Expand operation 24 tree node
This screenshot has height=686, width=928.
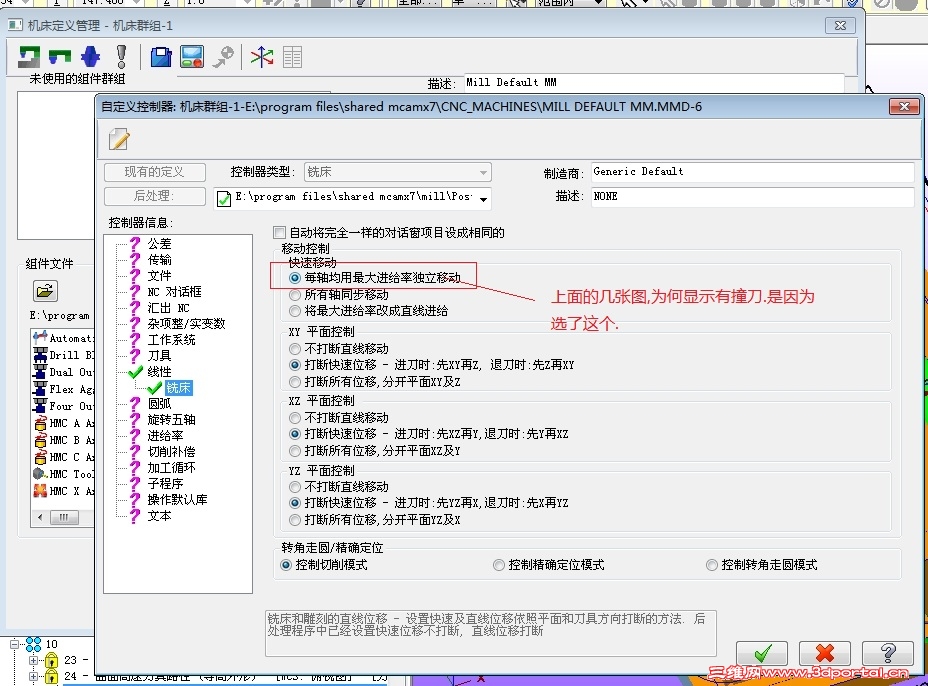tap(33, 676)
